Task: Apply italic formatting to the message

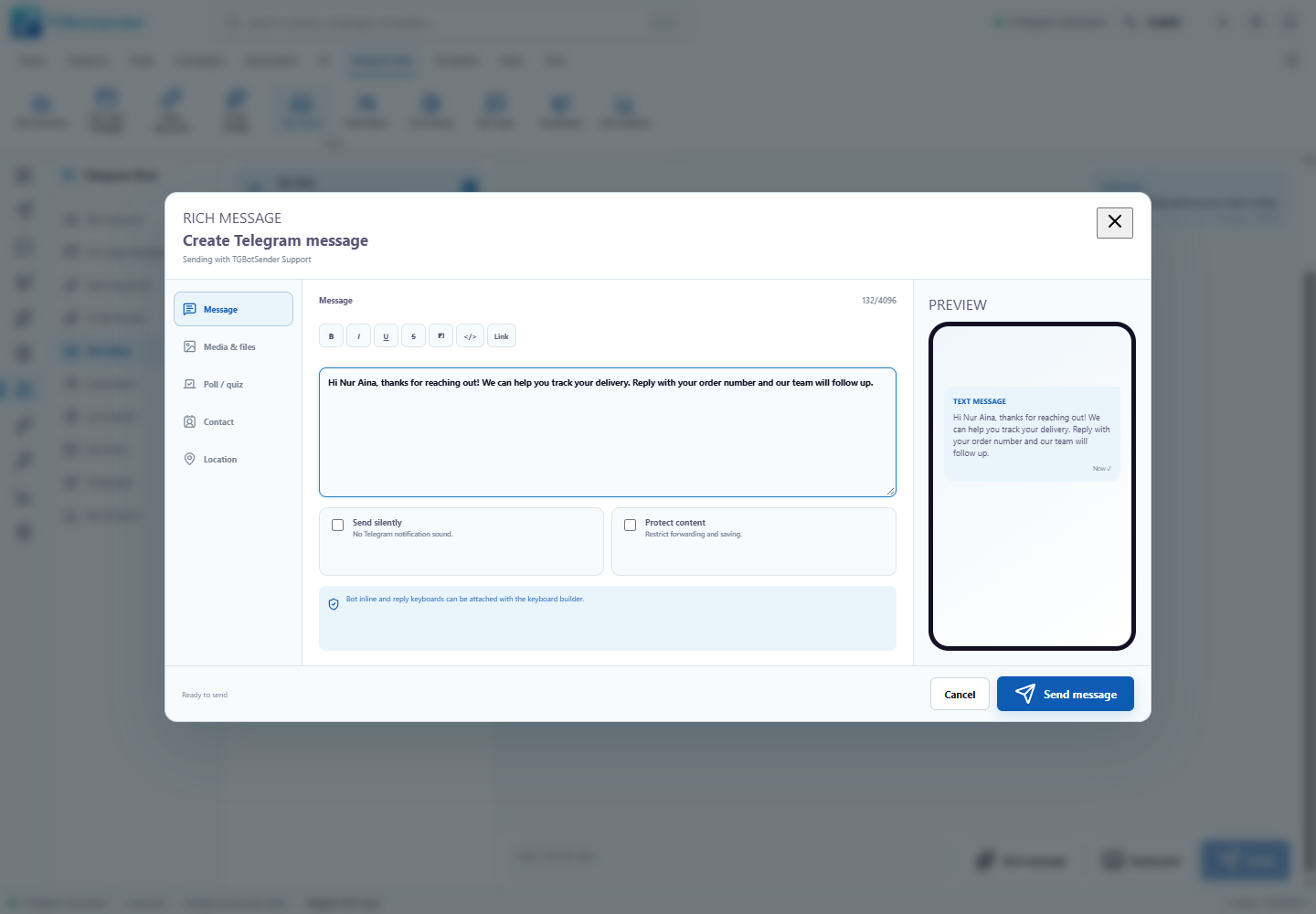Action: pyautogui.click(x=359, y=336)
